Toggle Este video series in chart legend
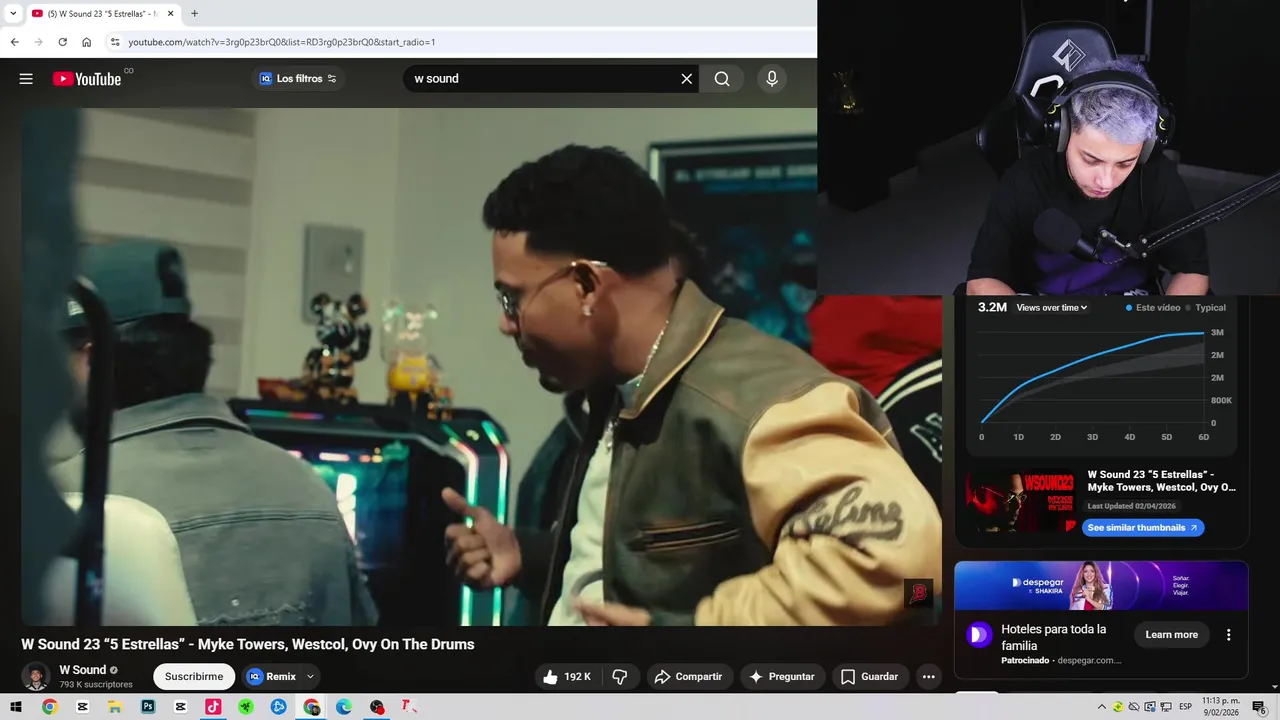Screen dimensions: 1280x720 pyautogui.click(x=1153, y=308)
